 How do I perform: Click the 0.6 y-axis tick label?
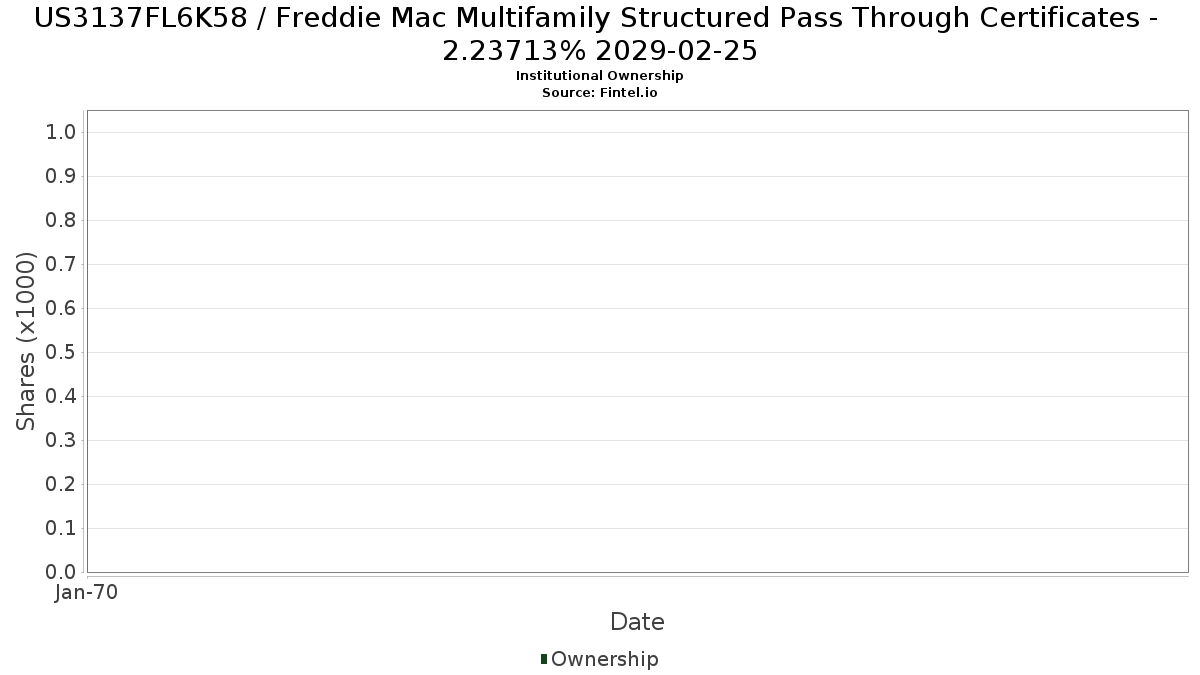[62, 309]
